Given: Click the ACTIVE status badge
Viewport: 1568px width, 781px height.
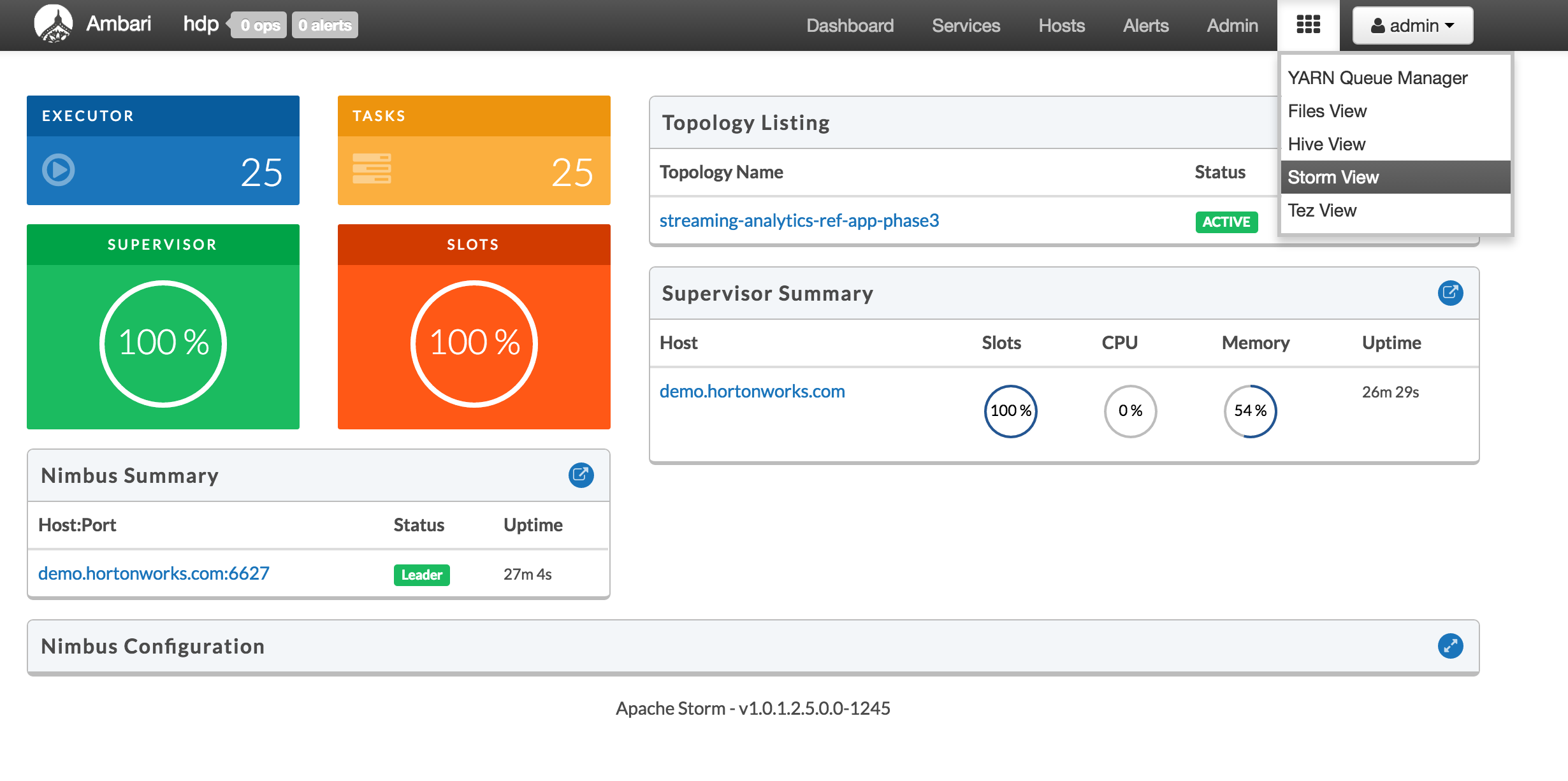Looking at the screenshot, I should (x=1225, y=222).
